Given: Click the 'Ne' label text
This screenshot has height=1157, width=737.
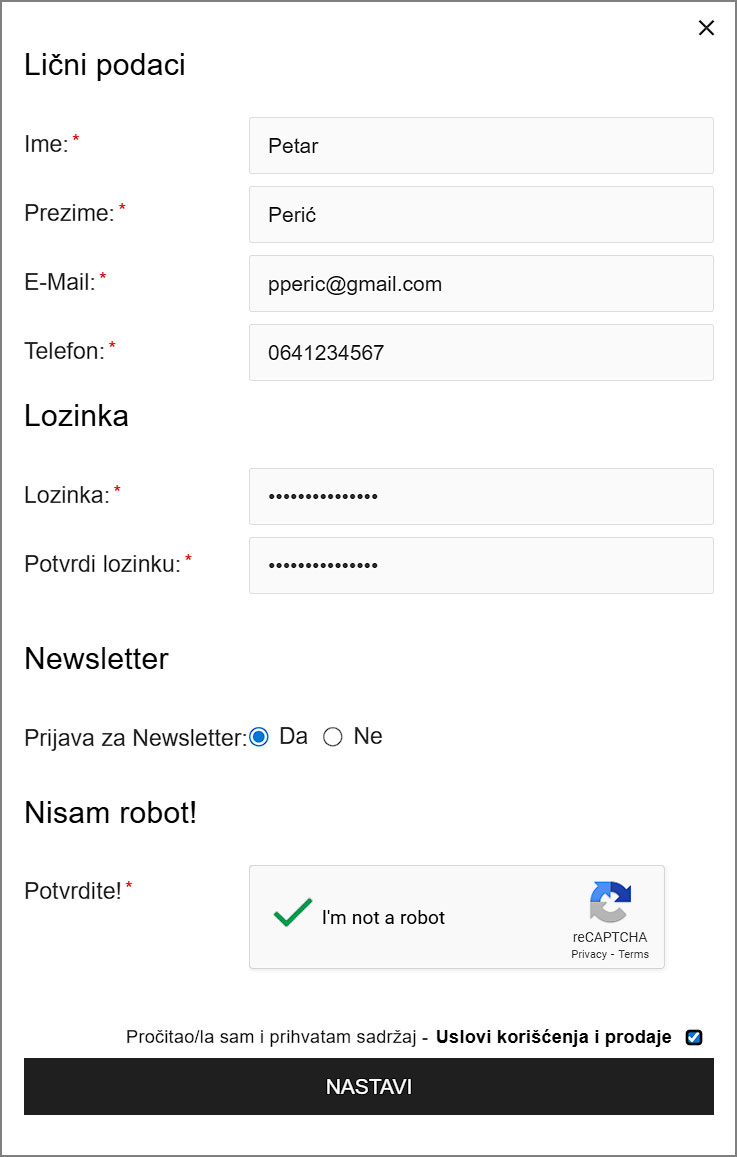Looking at the screenshot, I should [368, 737].
